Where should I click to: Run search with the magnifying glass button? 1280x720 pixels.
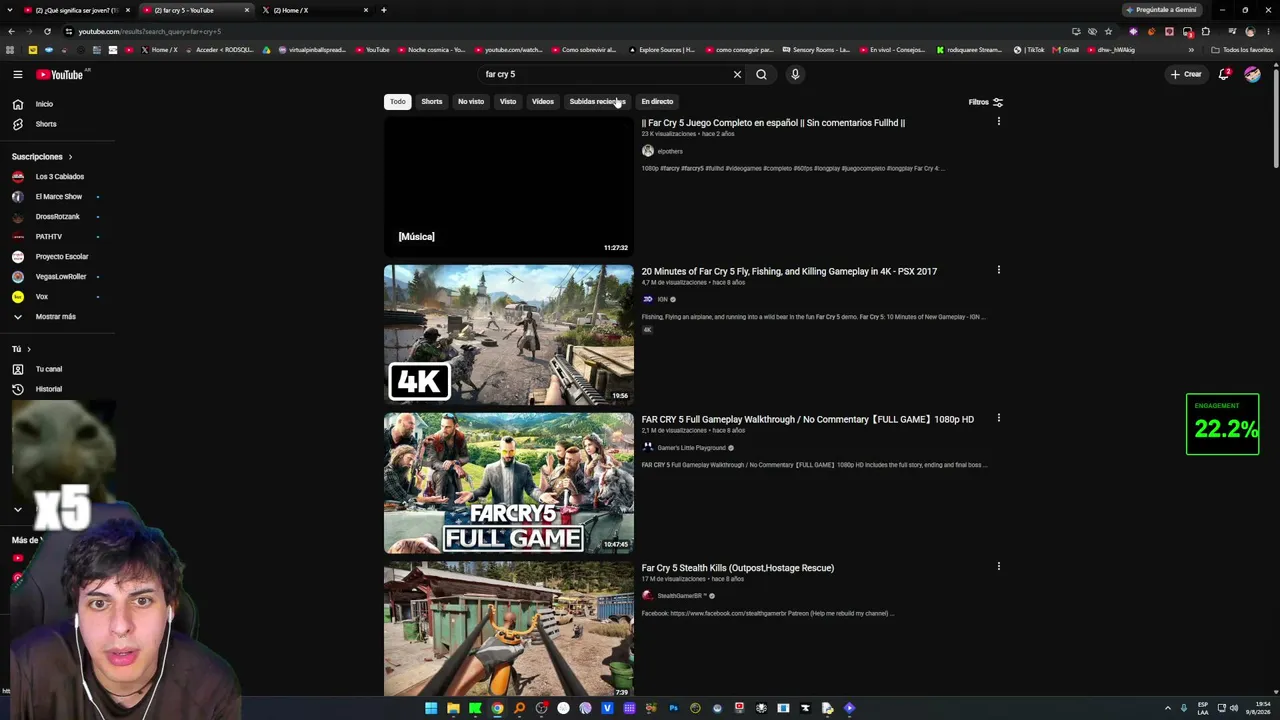click(761, 74)
